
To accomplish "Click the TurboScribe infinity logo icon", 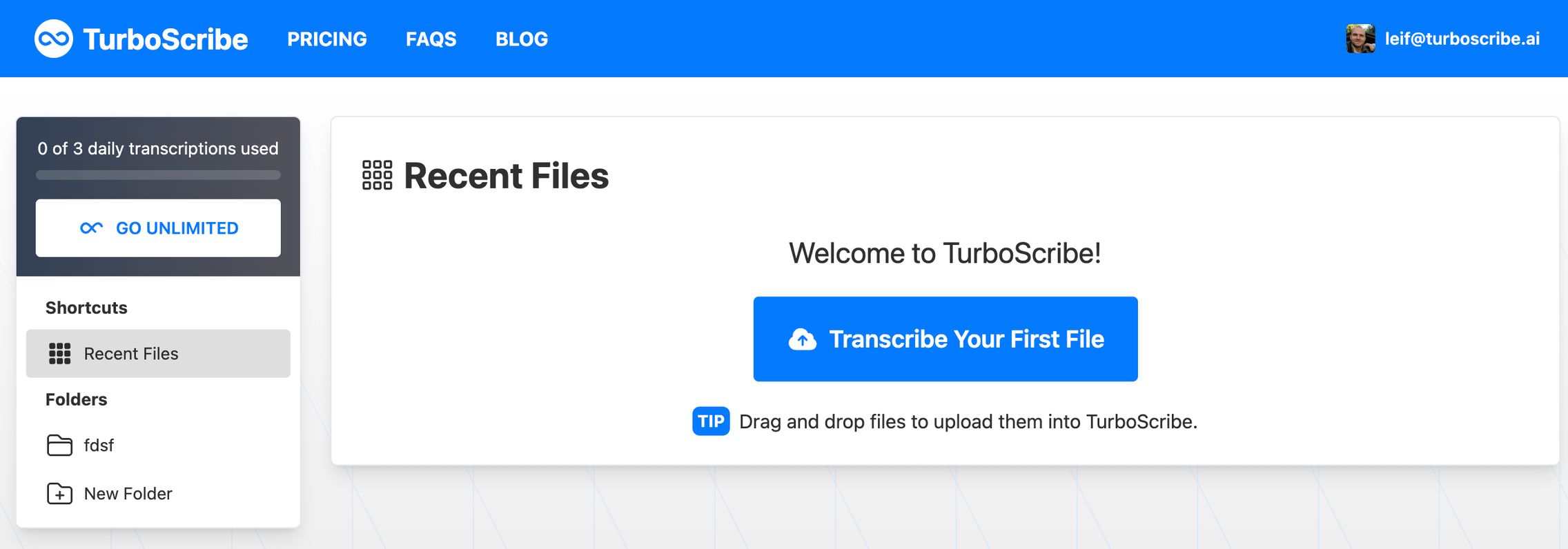I will (53, 39).
